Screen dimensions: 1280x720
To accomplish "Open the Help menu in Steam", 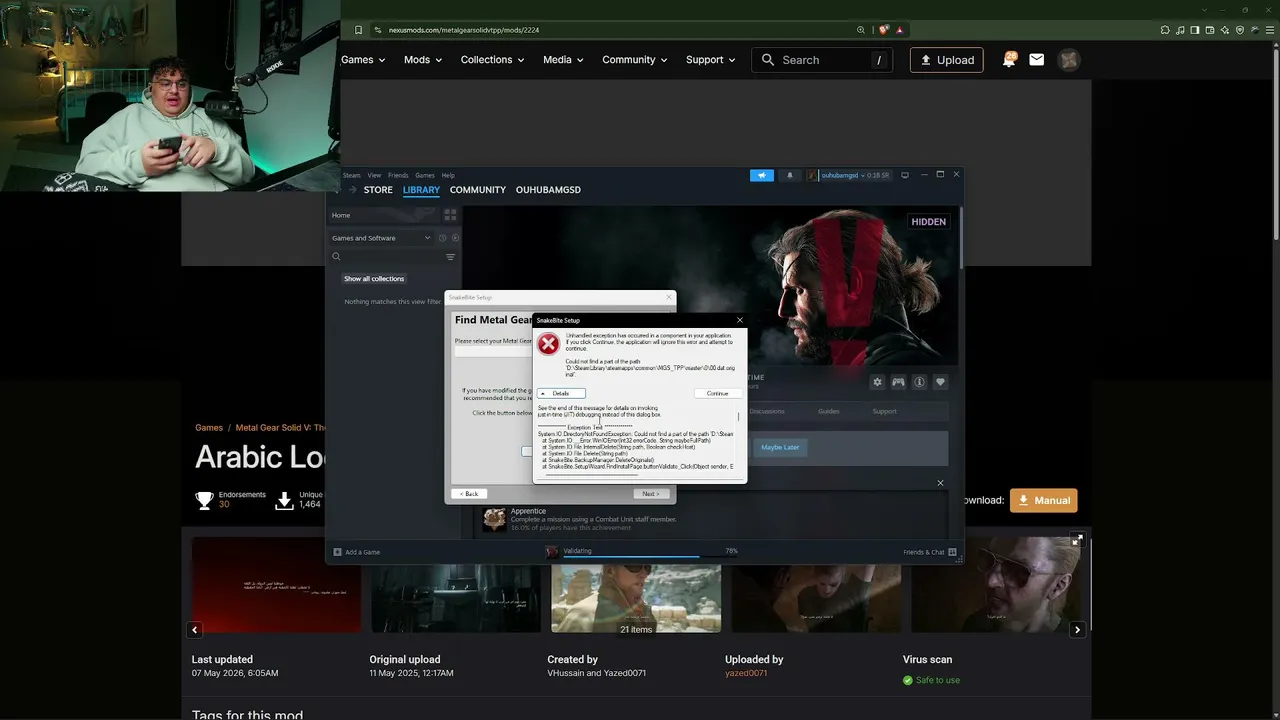I will pos(448,175).
